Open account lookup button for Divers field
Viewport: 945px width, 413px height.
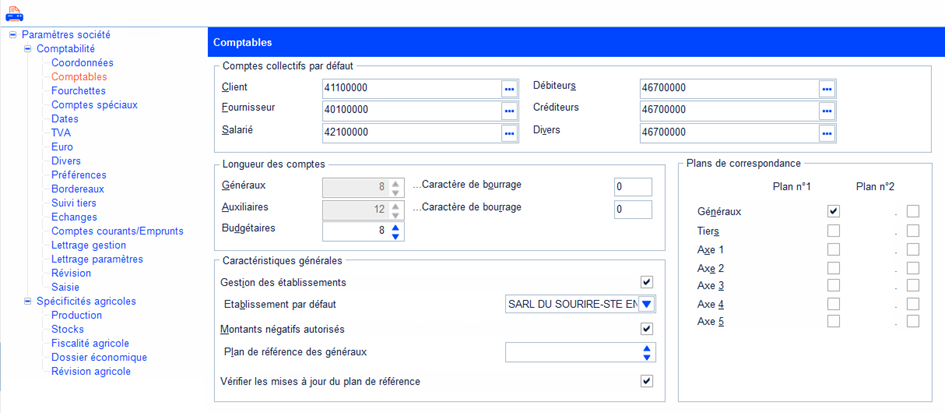826,133
